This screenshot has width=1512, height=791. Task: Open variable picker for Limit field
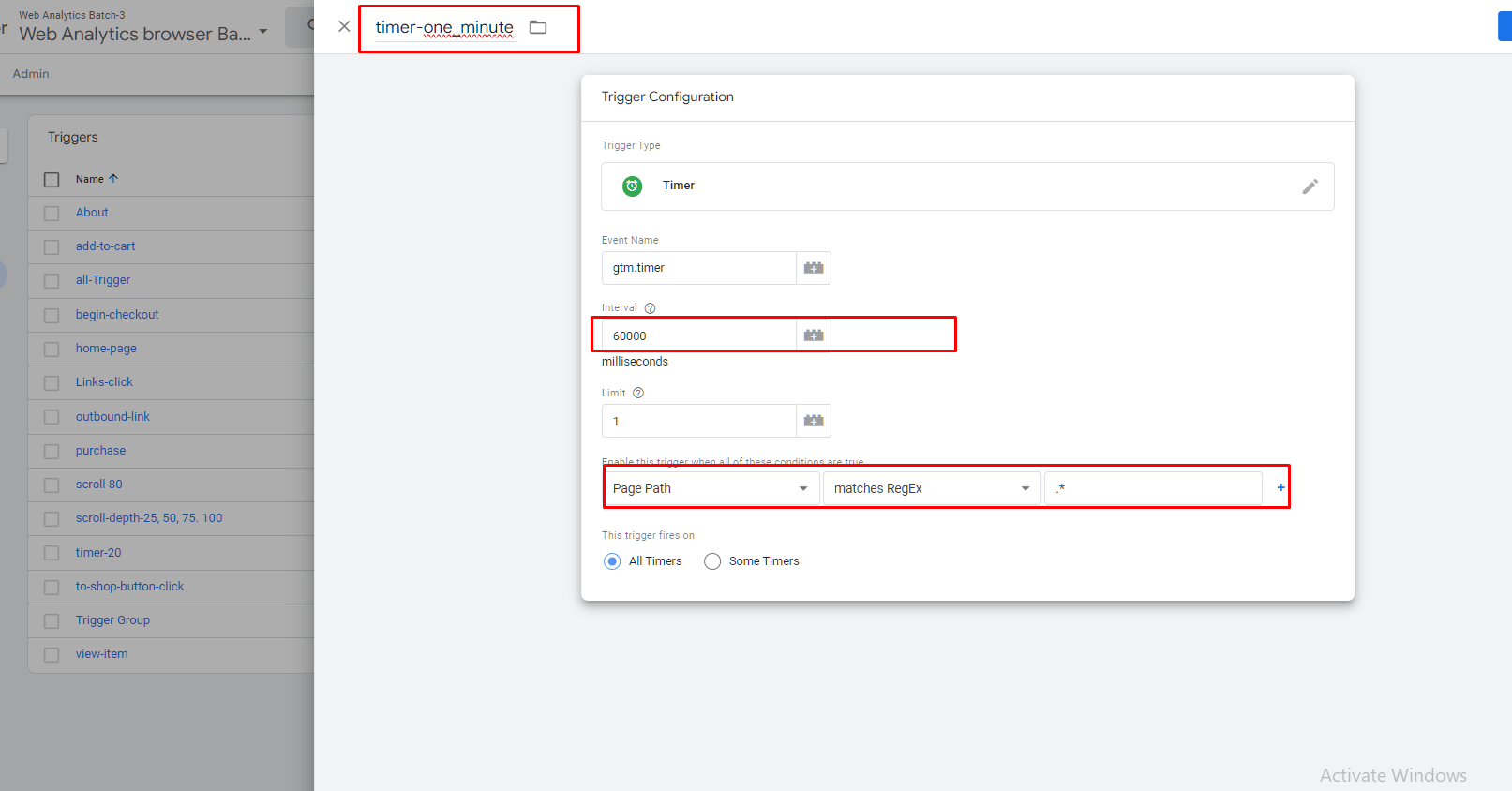click(813, 421)
